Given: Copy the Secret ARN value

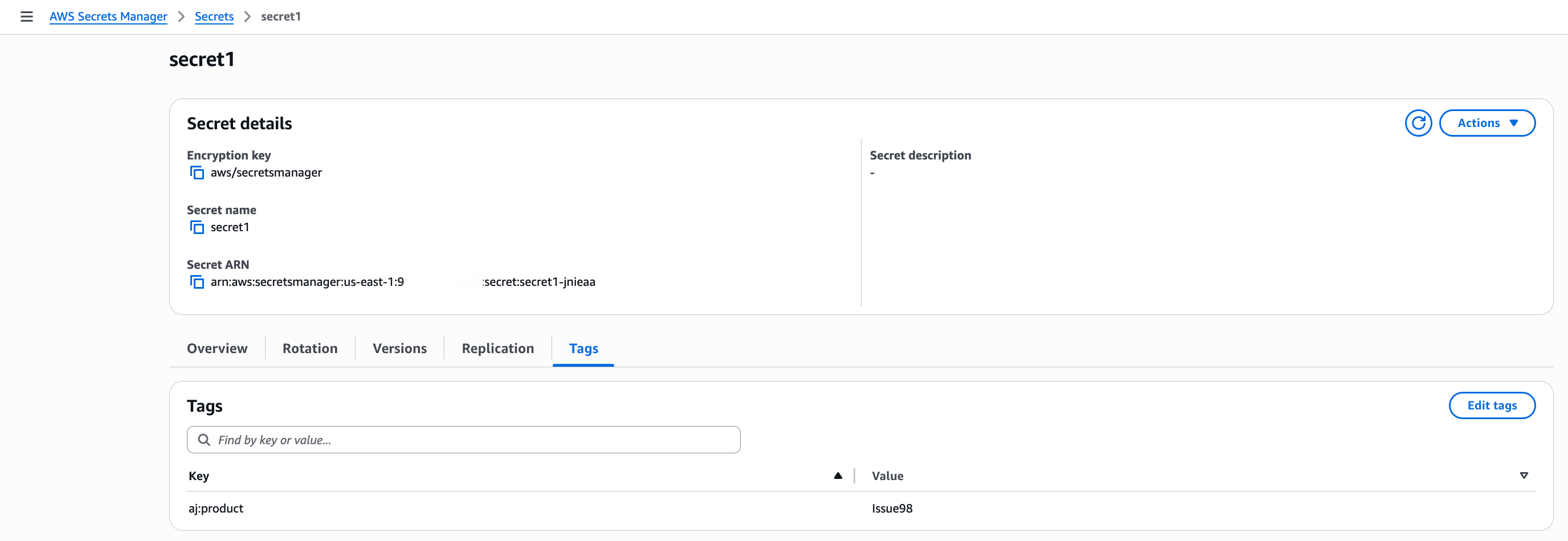Looking at the screenshot, I should 197,282.
